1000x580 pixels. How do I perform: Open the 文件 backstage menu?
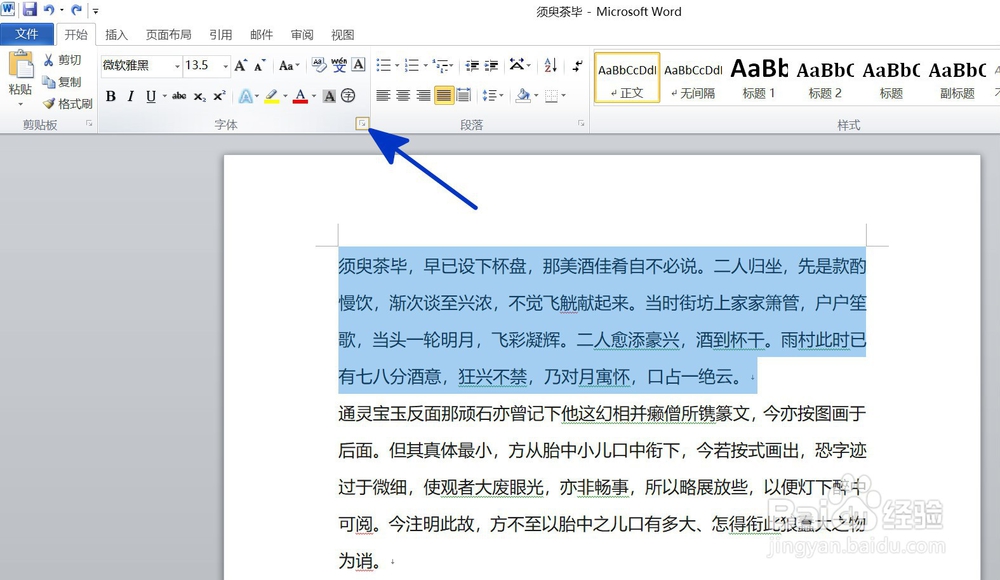[28, 33]
